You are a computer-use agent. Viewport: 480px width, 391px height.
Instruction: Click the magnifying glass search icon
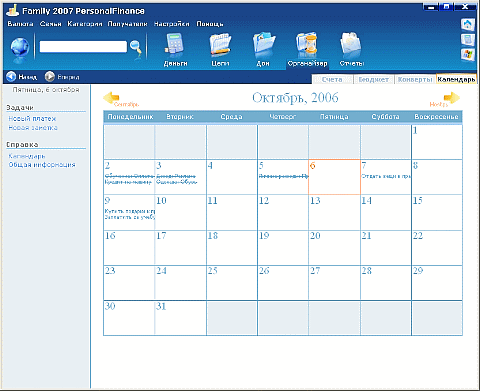(x=136, y=47)
